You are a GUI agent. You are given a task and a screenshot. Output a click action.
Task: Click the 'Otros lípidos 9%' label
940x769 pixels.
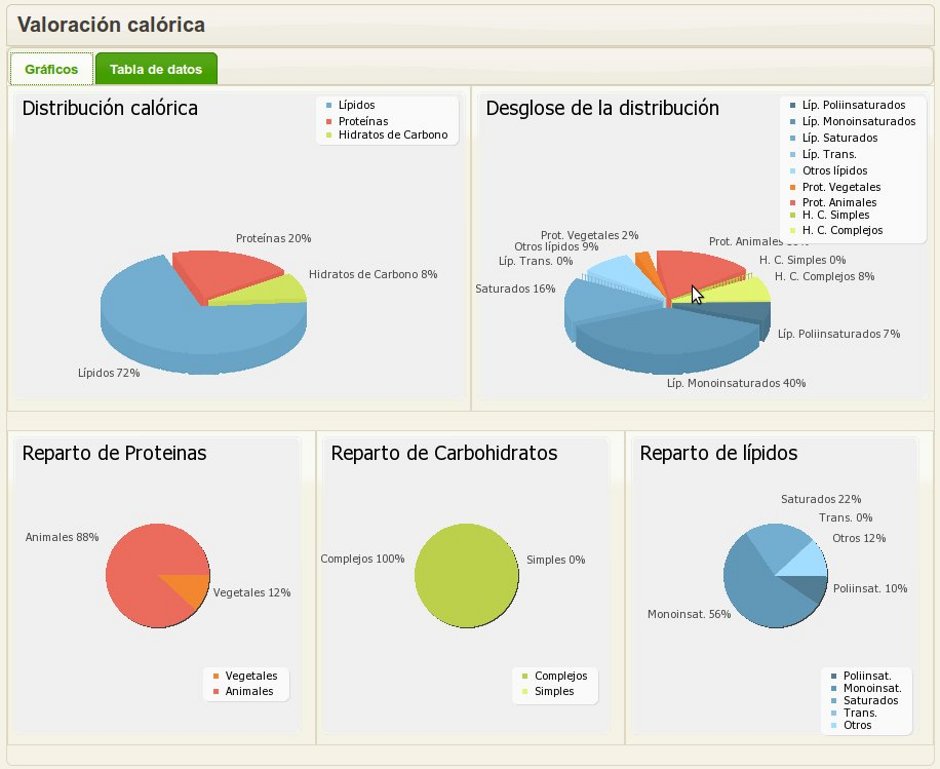pyautogui.click(x=556, y=246)
